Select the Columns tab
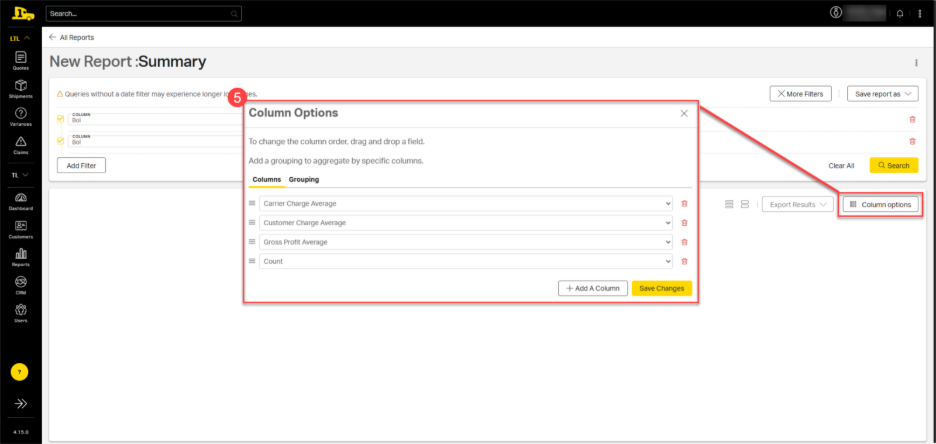 [x=266, y=180]
